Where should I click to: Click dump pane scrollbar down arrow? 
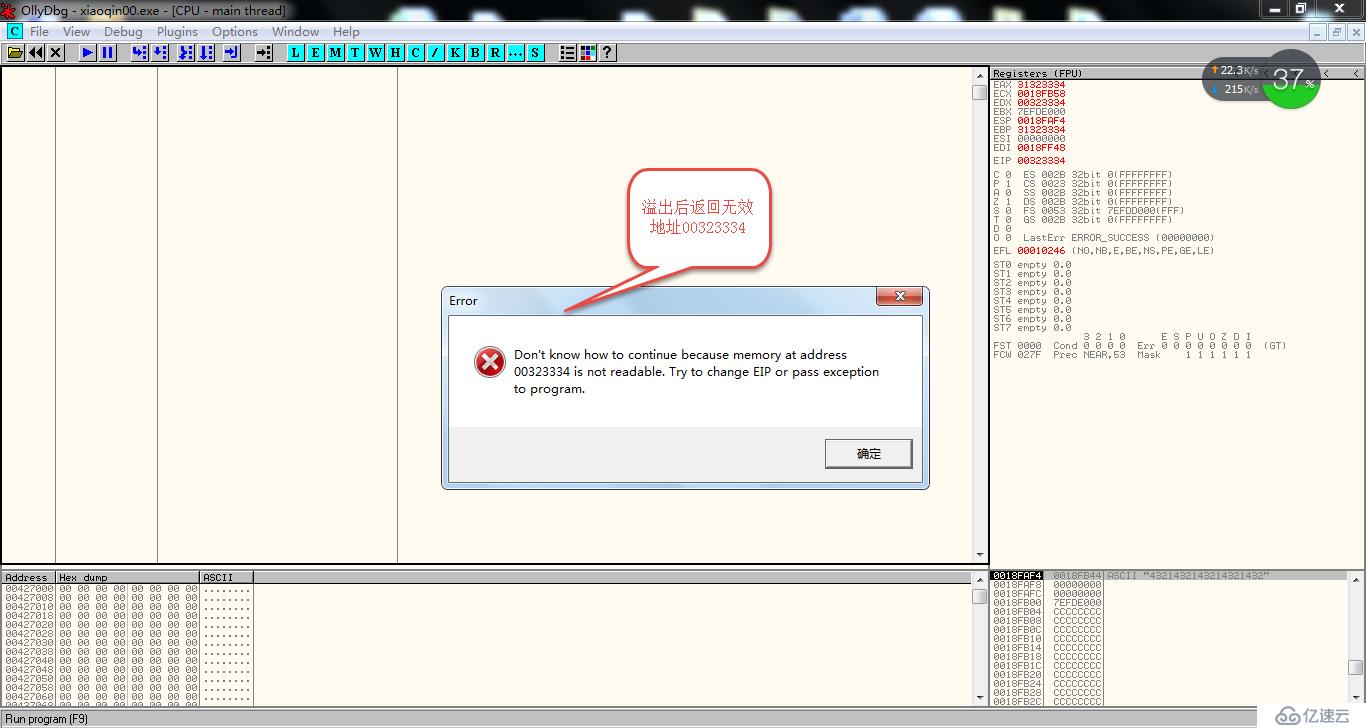point(980,697)
